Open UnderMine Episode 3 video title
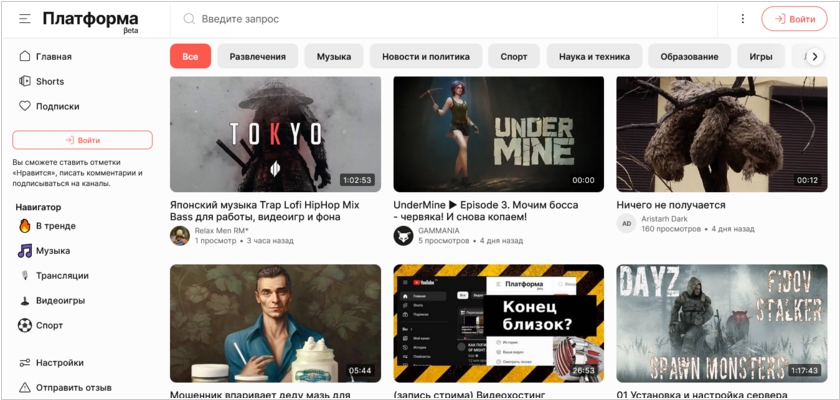The height and width of the screenshot is (400, 840). pos(486,211)
